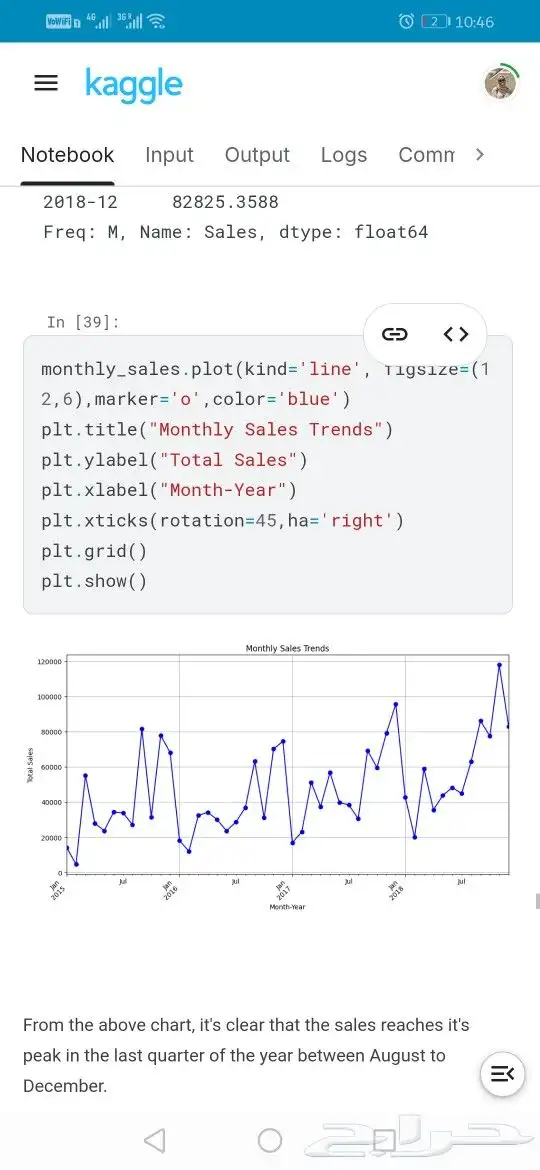Open the Logs tab
Screen dimensions: 540x1170
pyautogui.click(x=344, y=154)
